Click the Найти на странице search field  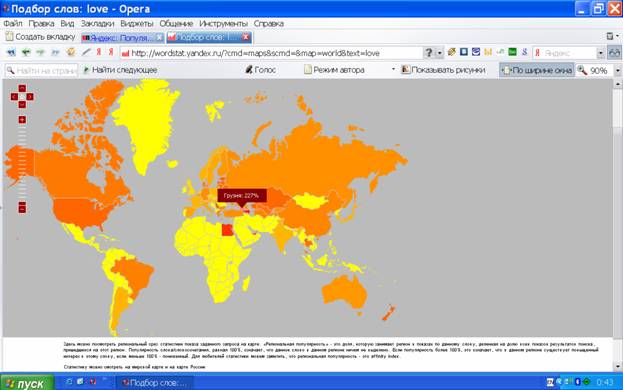[x=41, y=71]
